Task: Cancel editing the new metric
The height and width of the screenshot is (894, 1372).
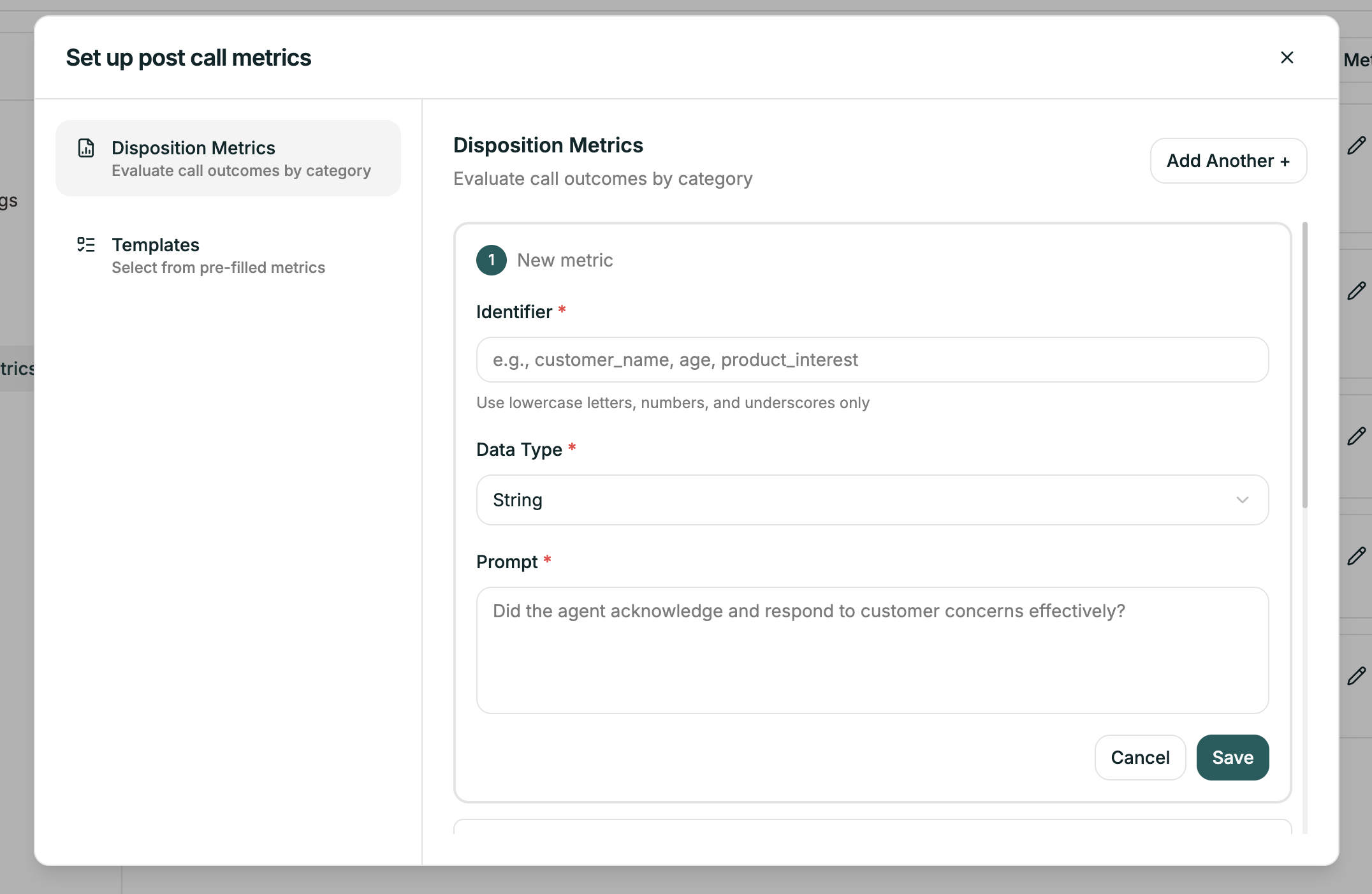Action: (x=1140, y=757)
